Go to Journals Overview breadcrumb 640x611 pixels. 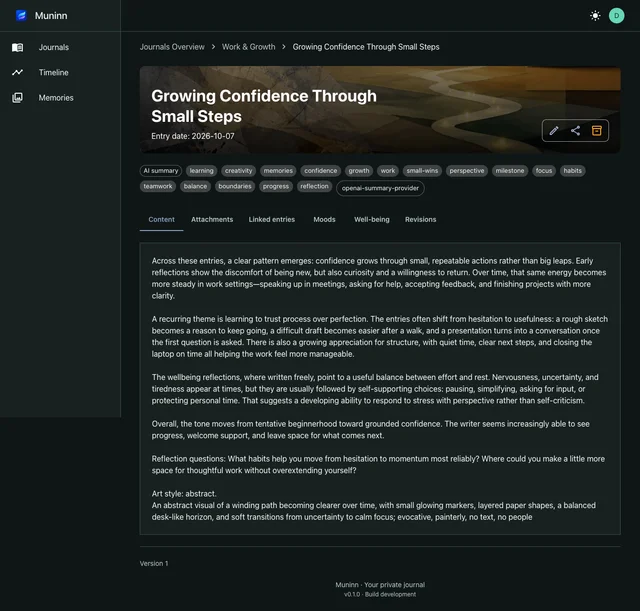pos(172,47)
